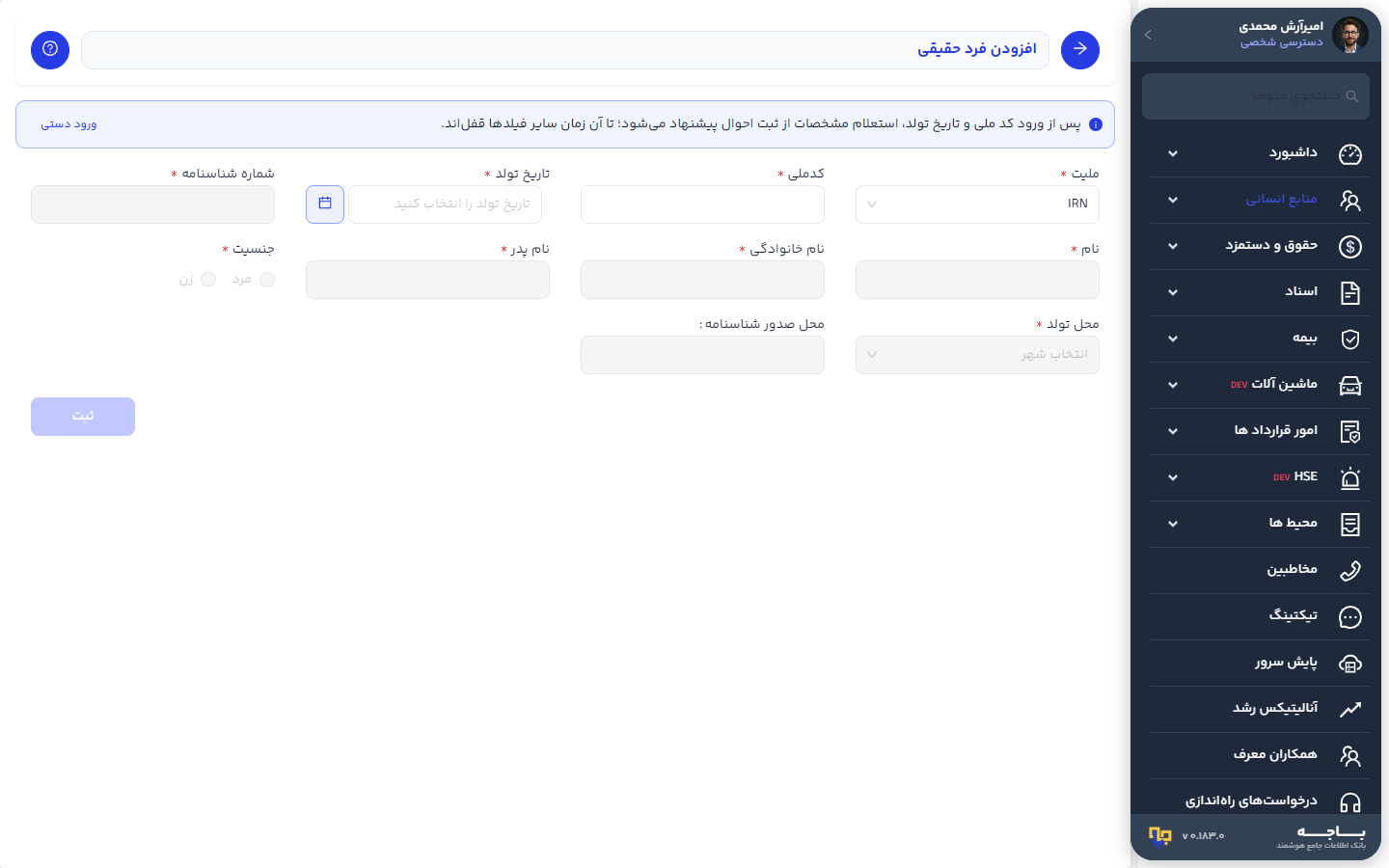Open the همکاران معرف menu item

pos(1260,756)
